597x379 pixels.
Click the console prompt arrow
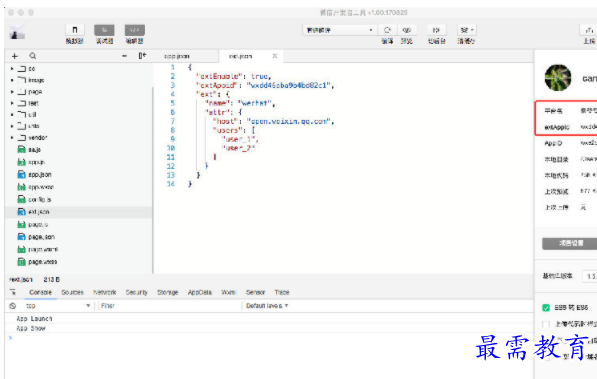(11, 337)
